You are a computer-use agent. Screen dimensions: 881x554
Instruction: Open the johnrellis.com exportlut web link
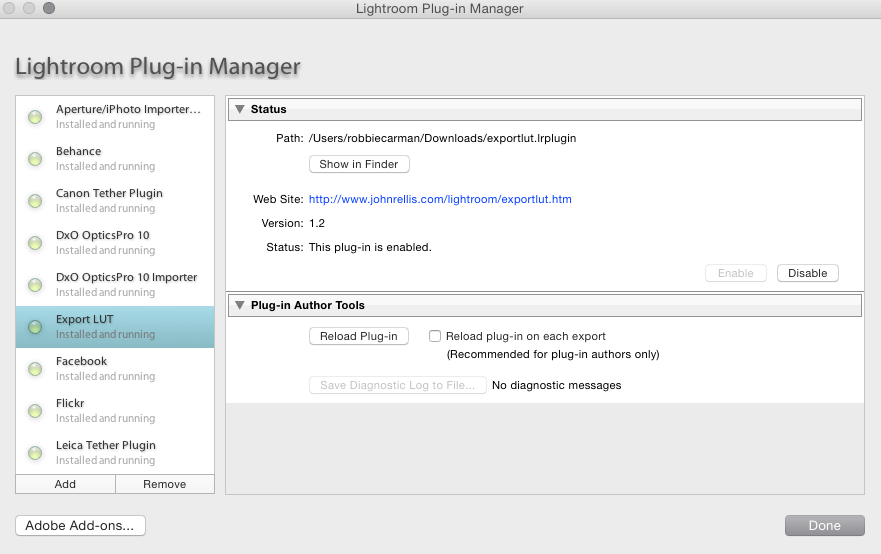440,199
